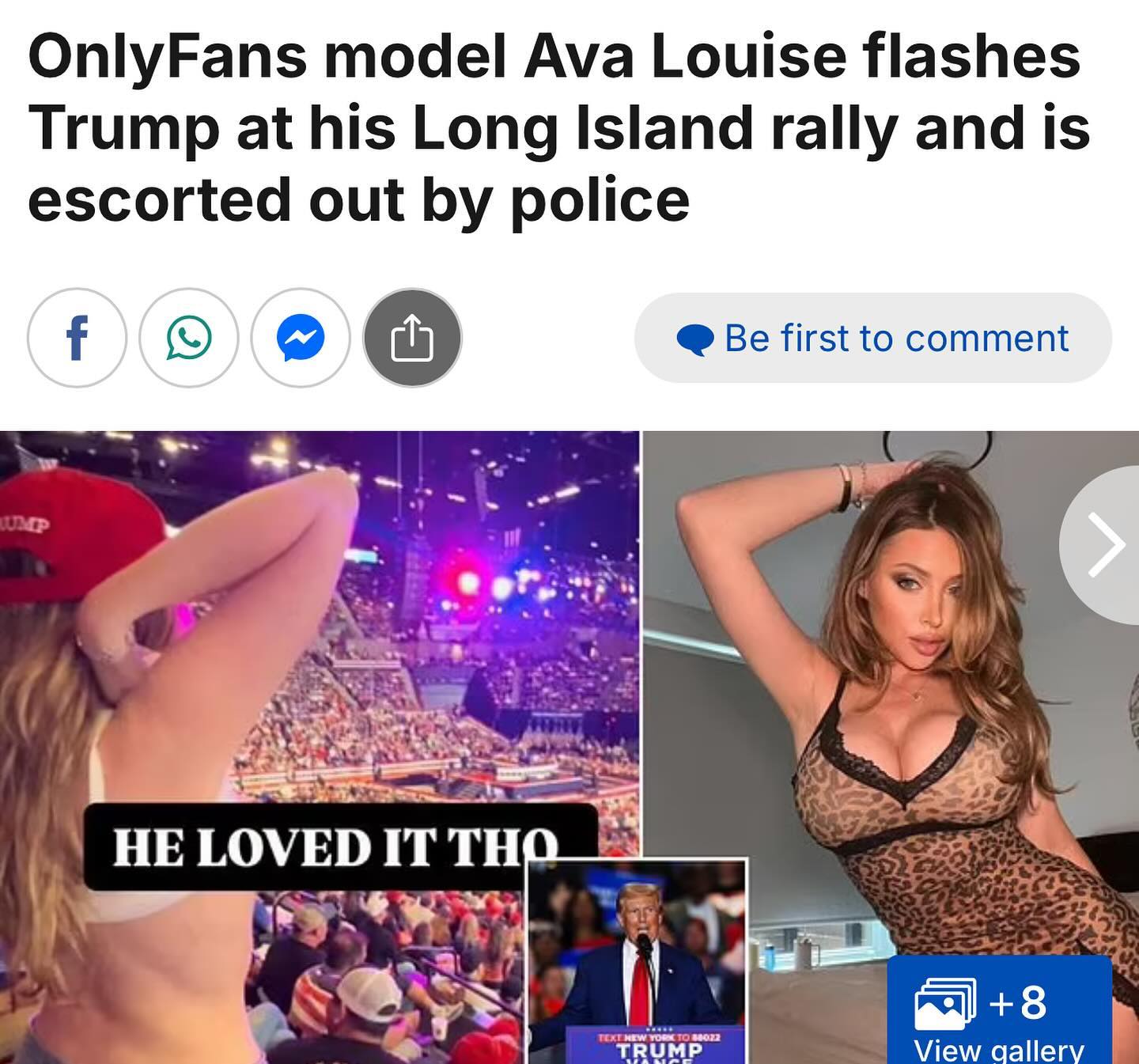Click the Text New York banner in inset
This screenshot has width=1139, height=1064.
[x=658, y=1034]
